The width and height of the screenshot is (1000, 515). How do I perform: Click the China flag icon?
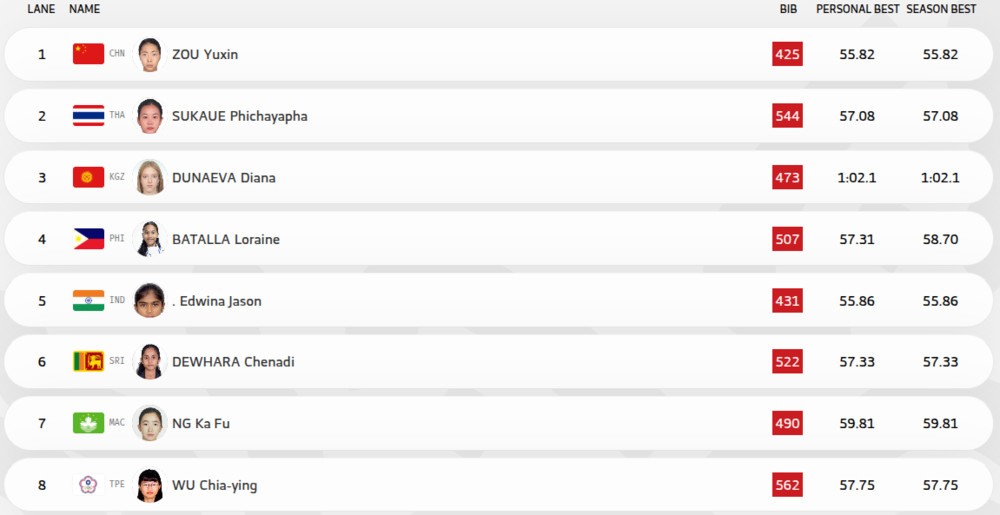point(88,54)
